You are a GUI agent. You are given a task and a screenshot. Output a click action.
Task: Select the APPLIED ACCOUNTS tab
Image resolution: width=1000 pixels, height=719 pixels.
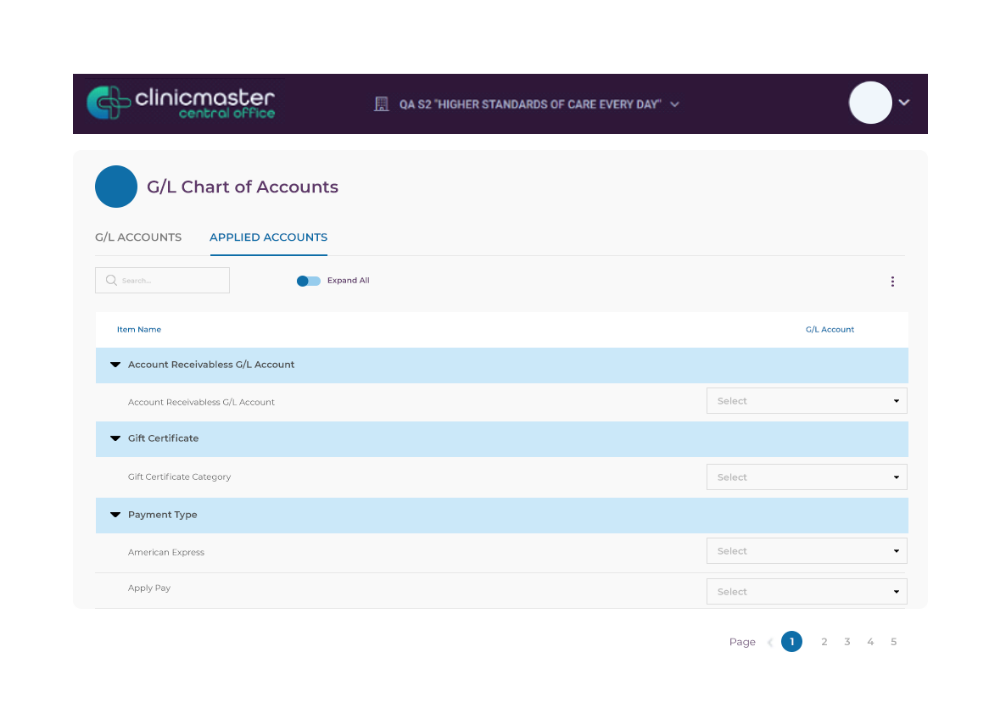268,237
